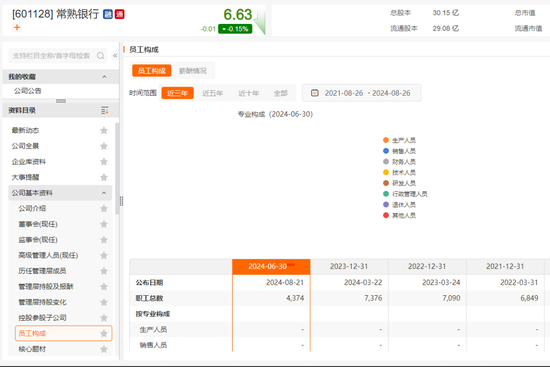Screen dimensions: 550x367
Task: Click the blue 融 badge beside stock name
Action: pos(107,14)
